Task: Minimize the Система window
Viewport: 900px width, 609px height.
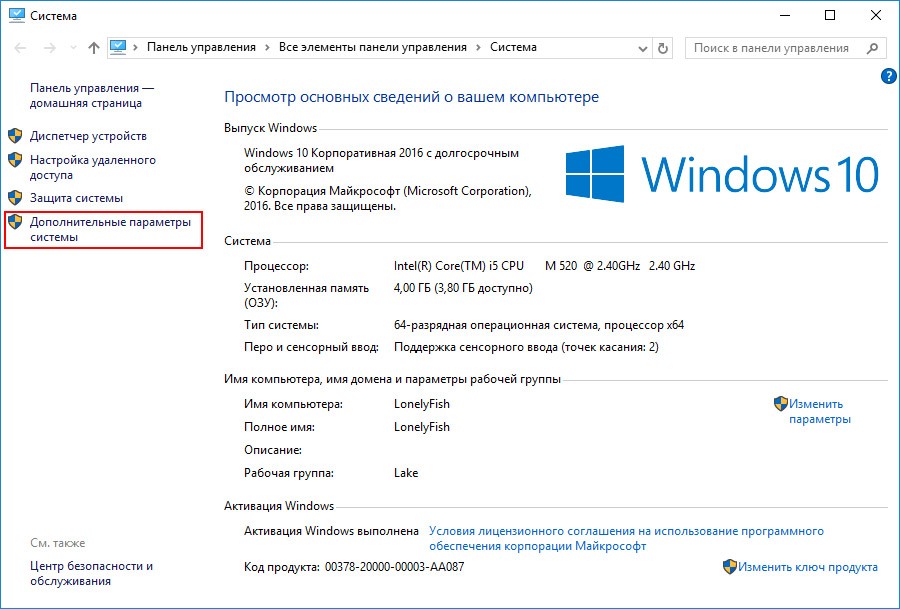Action: 785,15
